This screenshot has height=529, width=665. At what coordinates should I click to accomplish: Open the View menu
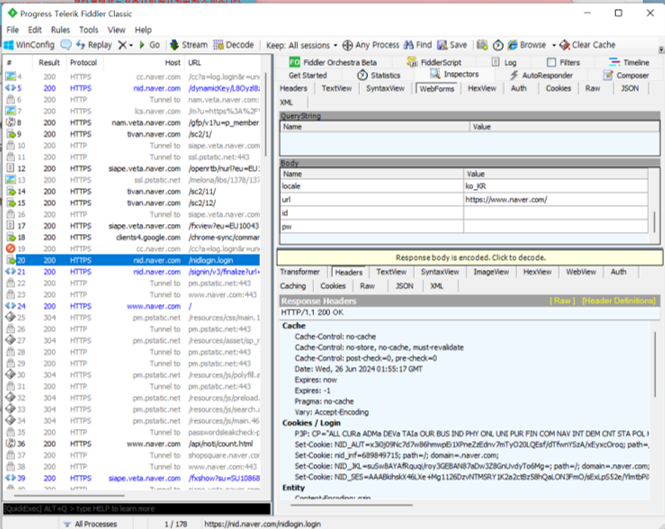point(116,30)
